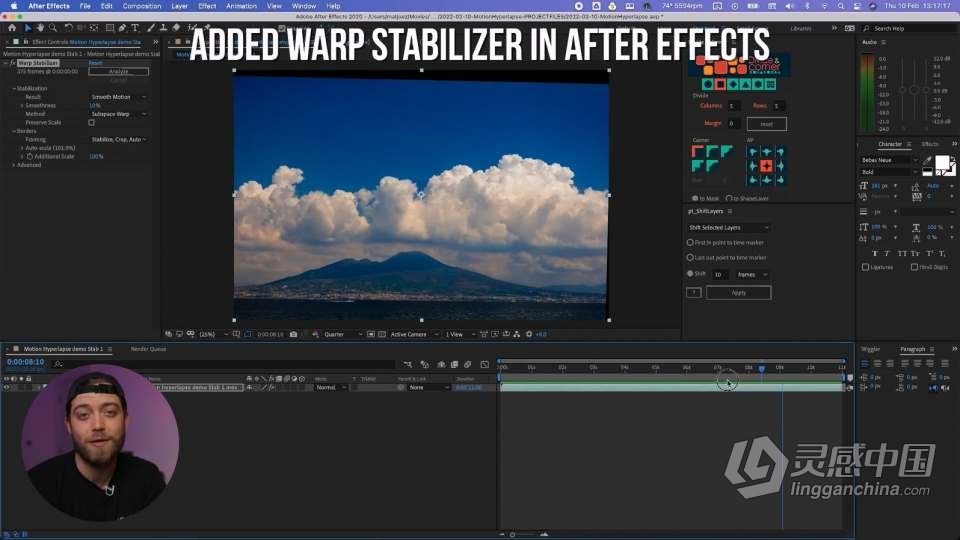The width and height of the screenshot is (960, 540).
Task: Open the File menu
Action: pos(85,6)
